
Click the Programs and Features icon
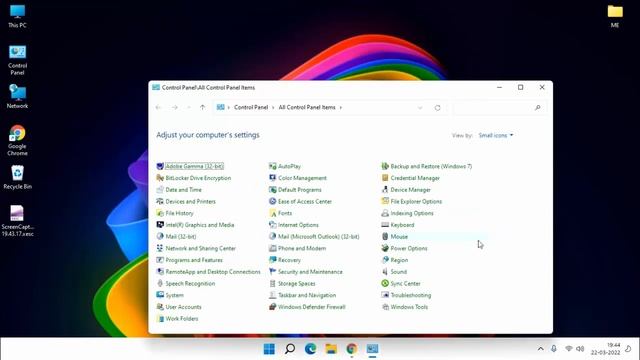tap(160, 260)
